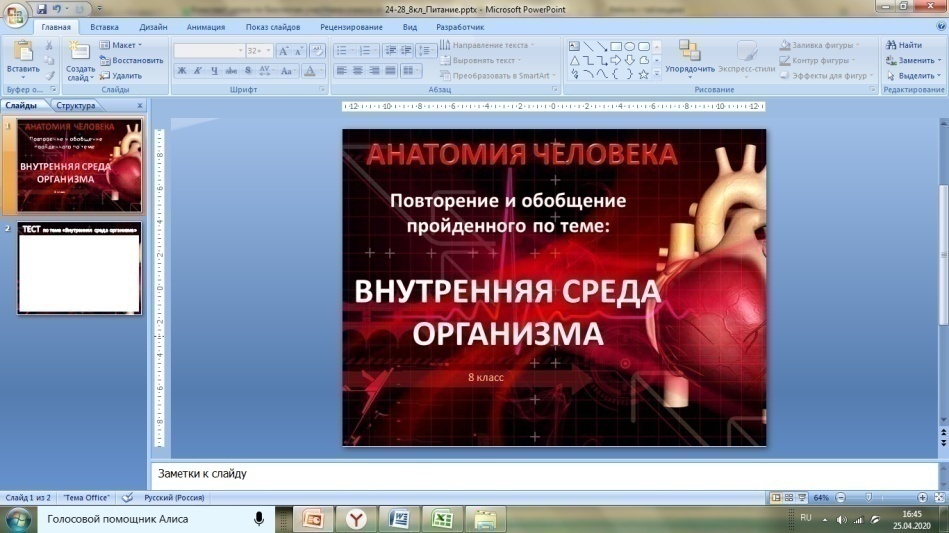Open the Макет layout dropdown
The height and width of the screenshot is (533, 949).
click(x=125, y=45)
